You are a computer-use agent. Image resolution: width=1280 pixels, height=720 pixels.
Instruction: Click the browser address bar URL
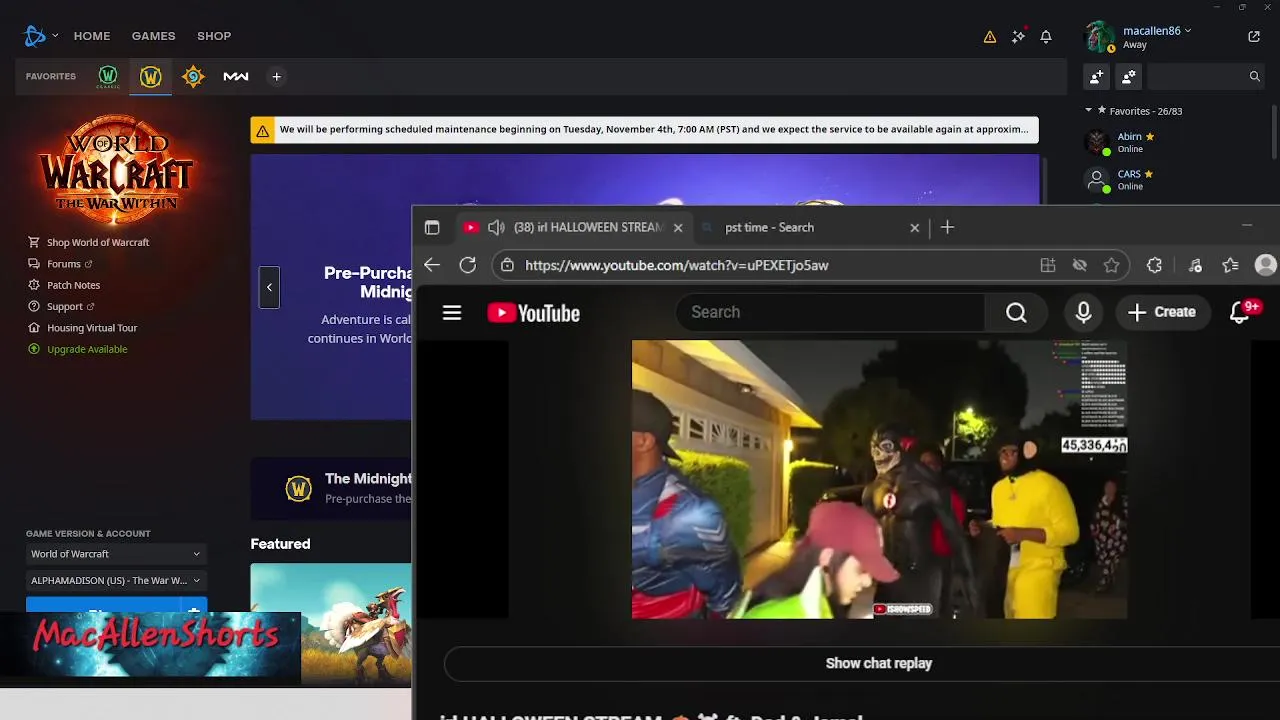click(677, 265)
